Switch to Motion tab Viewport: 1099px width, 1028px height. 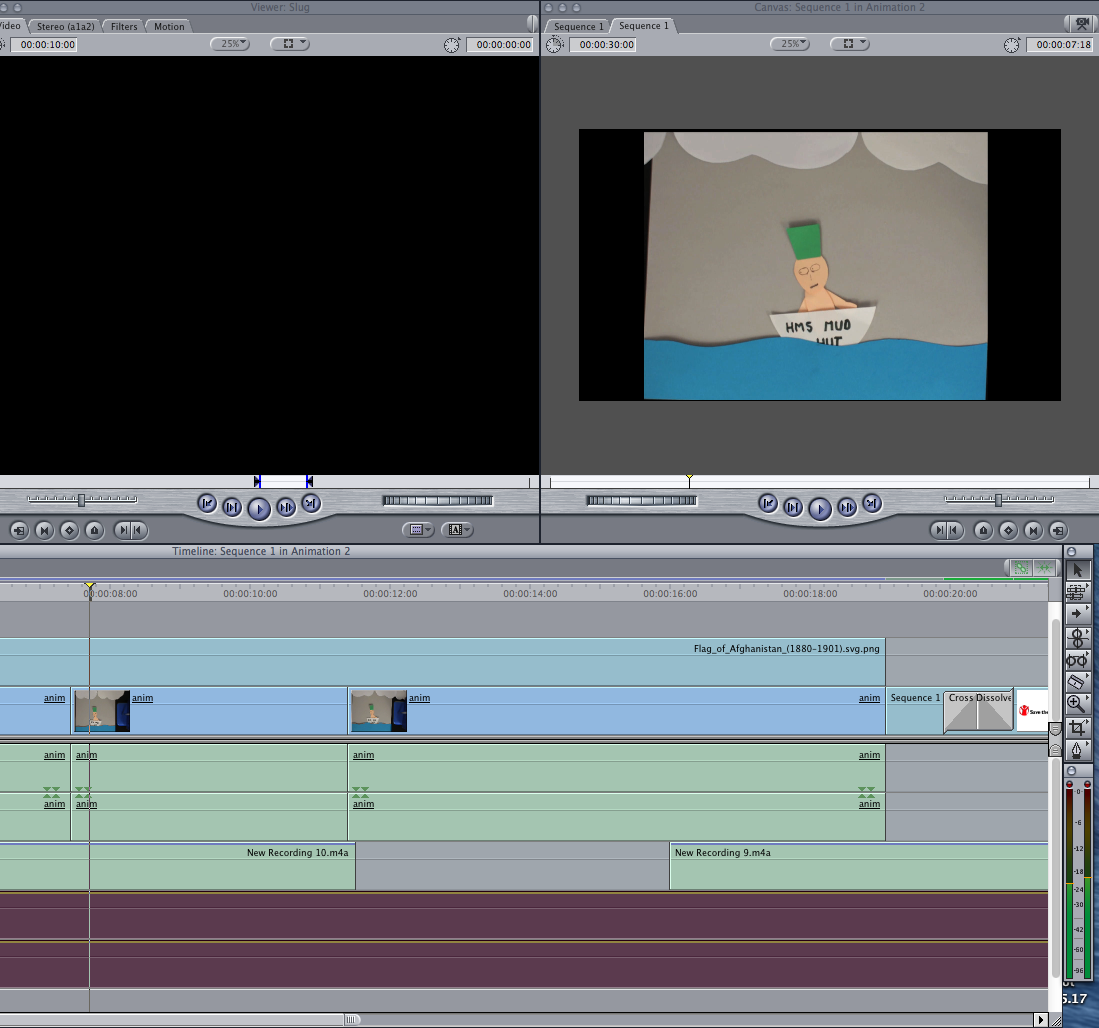click(x=169, y=27)
